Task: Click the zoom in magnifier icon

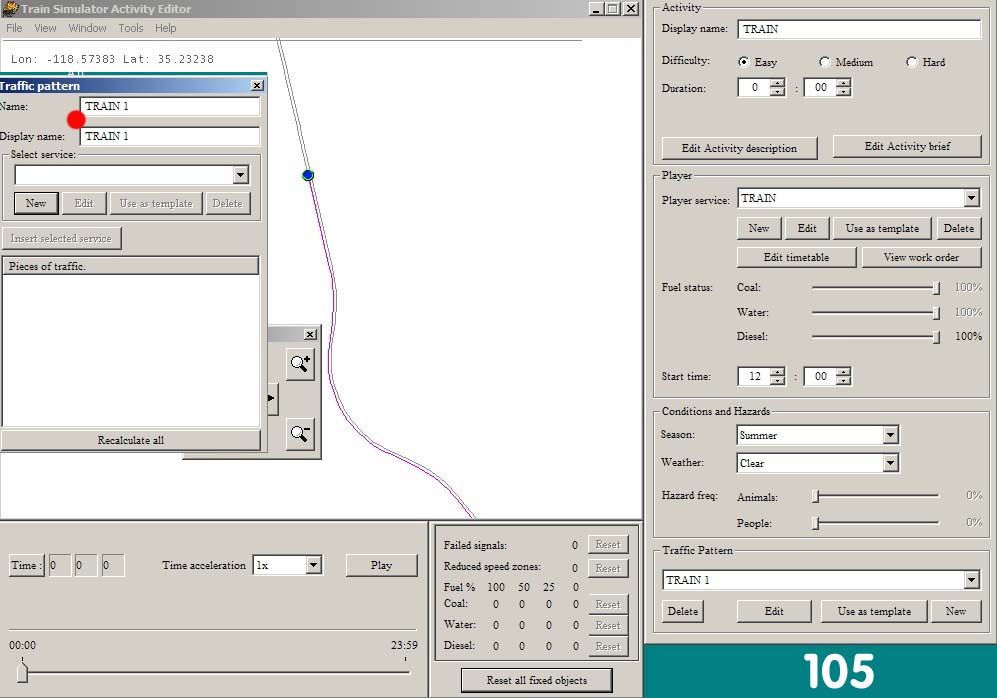Action: point(300,364)
